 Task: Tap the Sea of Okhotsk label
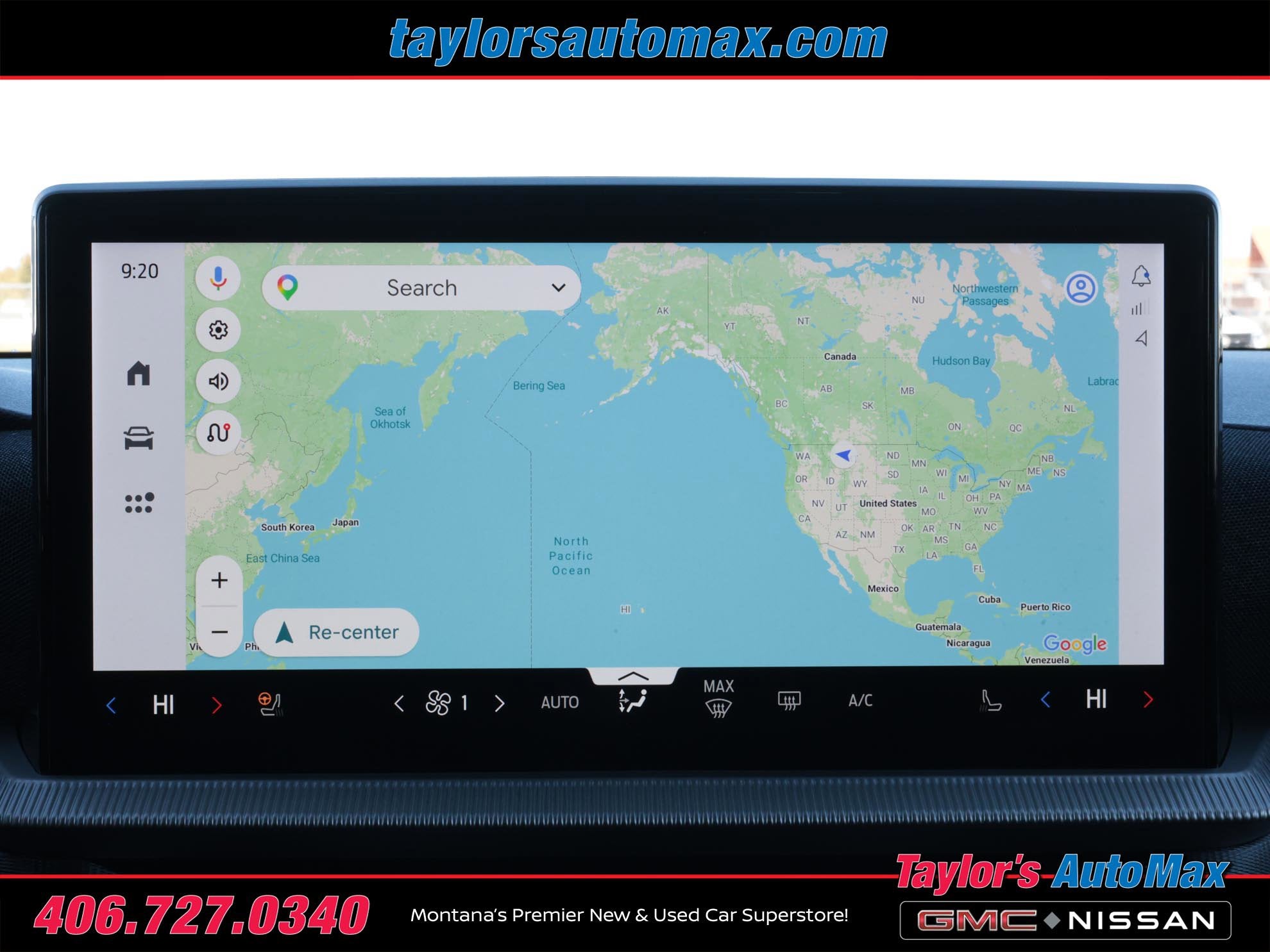[390, 418]
